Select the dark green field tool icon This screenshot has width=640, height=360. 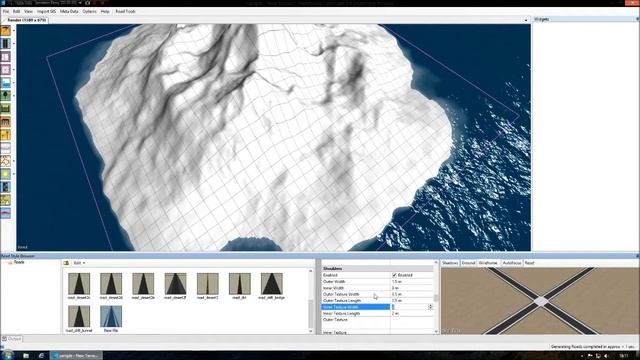click(5, 109)
